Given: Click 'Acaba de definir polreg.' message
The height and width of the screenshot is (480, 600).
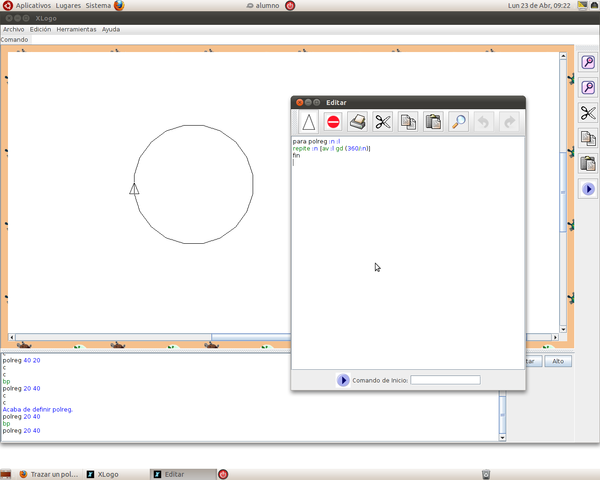Looking at the screenshot, I should point(38,410).
